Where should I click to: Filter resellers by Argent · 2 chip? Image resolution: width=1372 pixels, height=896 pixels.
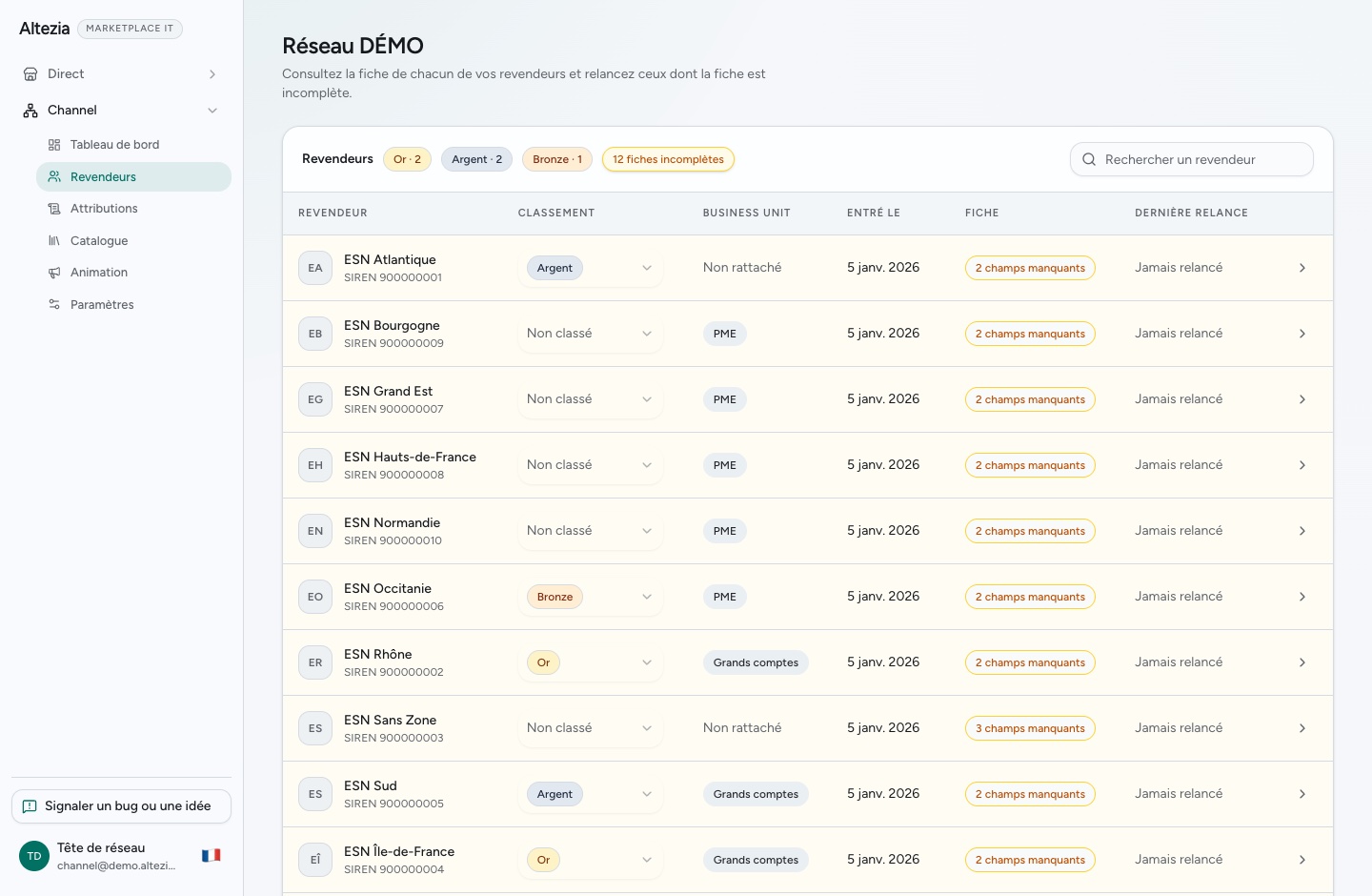click(477, 159)
